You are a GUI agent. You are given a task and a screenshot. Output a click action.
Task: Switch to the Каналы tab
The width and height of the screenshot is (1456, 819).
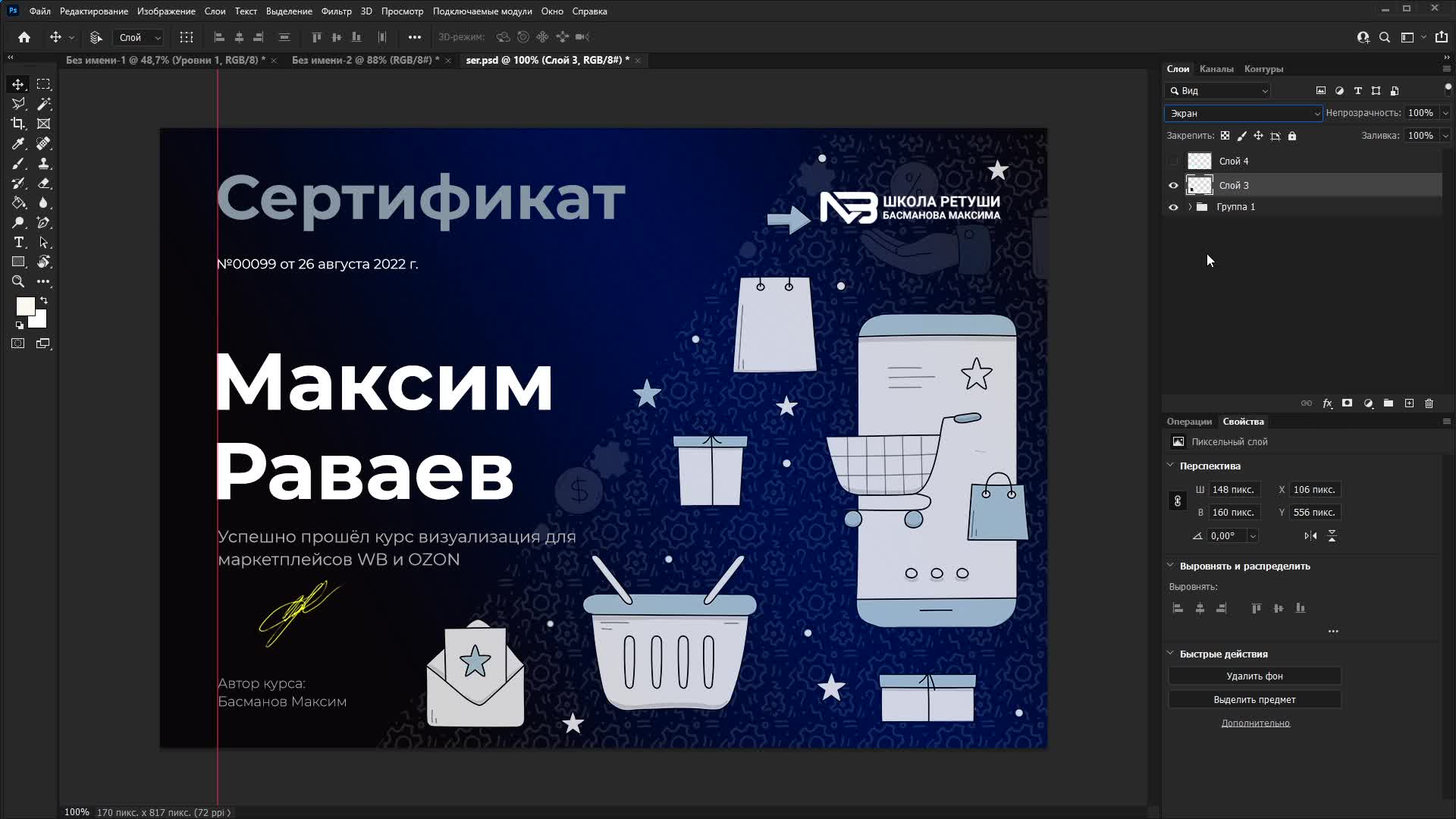(x=1216, y=69)
